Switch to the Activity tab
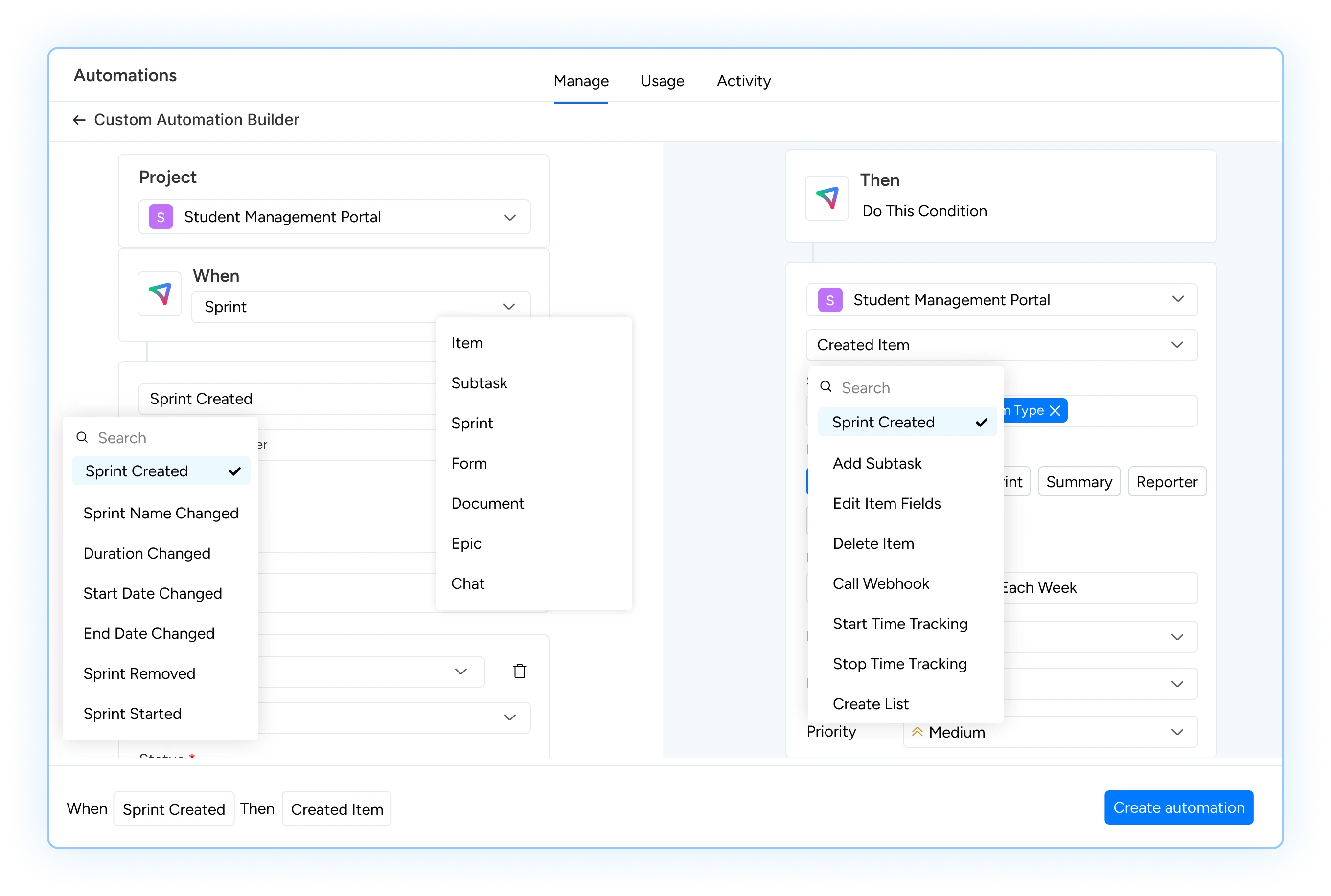 [743, 81]
